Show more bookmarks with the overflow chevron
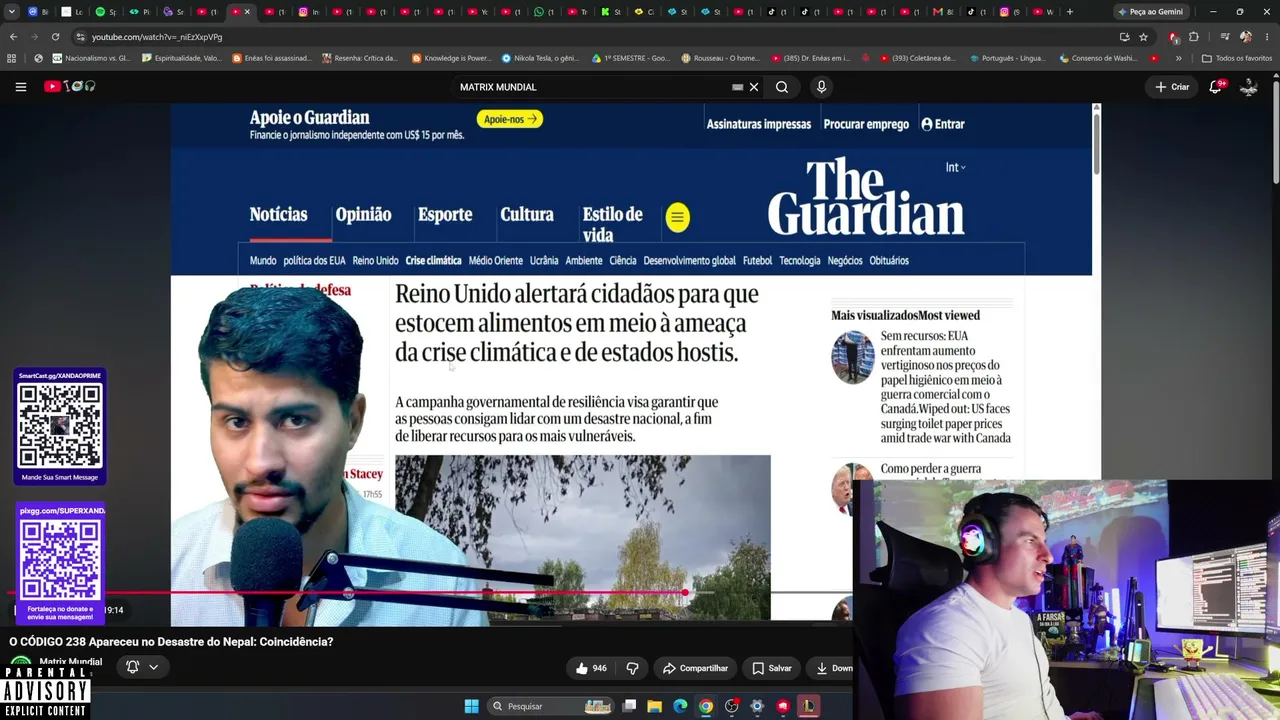1280x720 pixels. pyautogui.click(x=1178, y=58)
